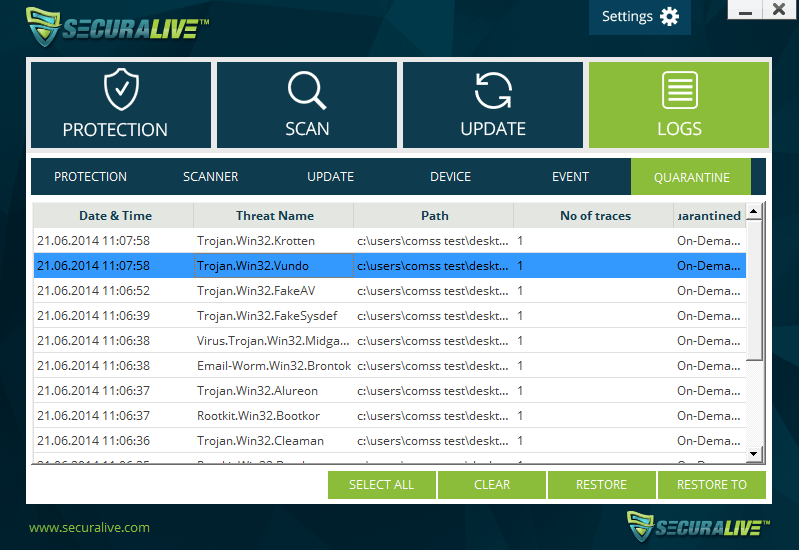The width and height of the screenshot is (799, 550).
Task: Select the Trojan.Win32.FakeSysdef entry
Action: tap(390, 316)
